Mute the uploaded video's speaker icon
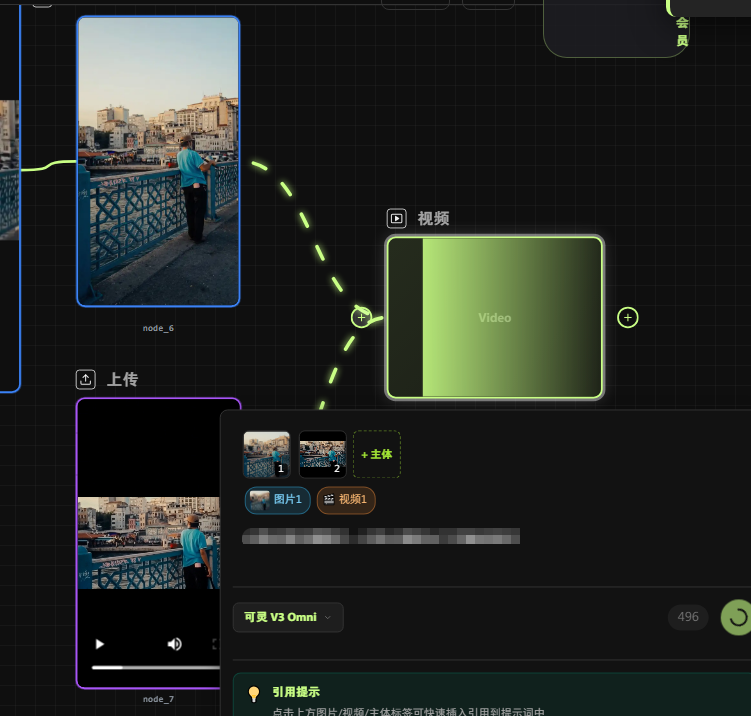The width and height of the screenshot is (751, 716). (175, 644)
